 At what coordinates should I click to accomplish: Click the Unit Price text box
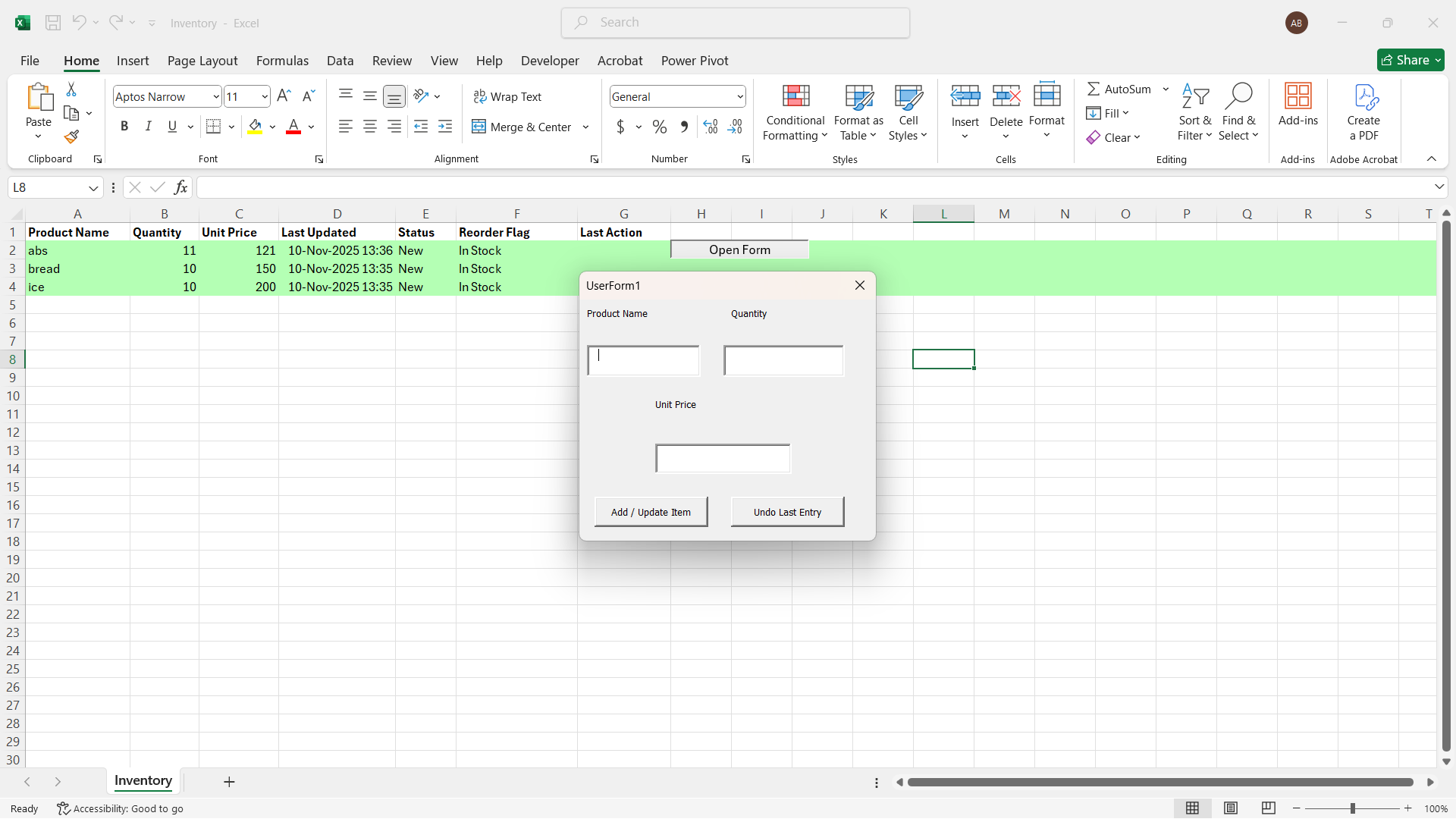pos(722,459)
